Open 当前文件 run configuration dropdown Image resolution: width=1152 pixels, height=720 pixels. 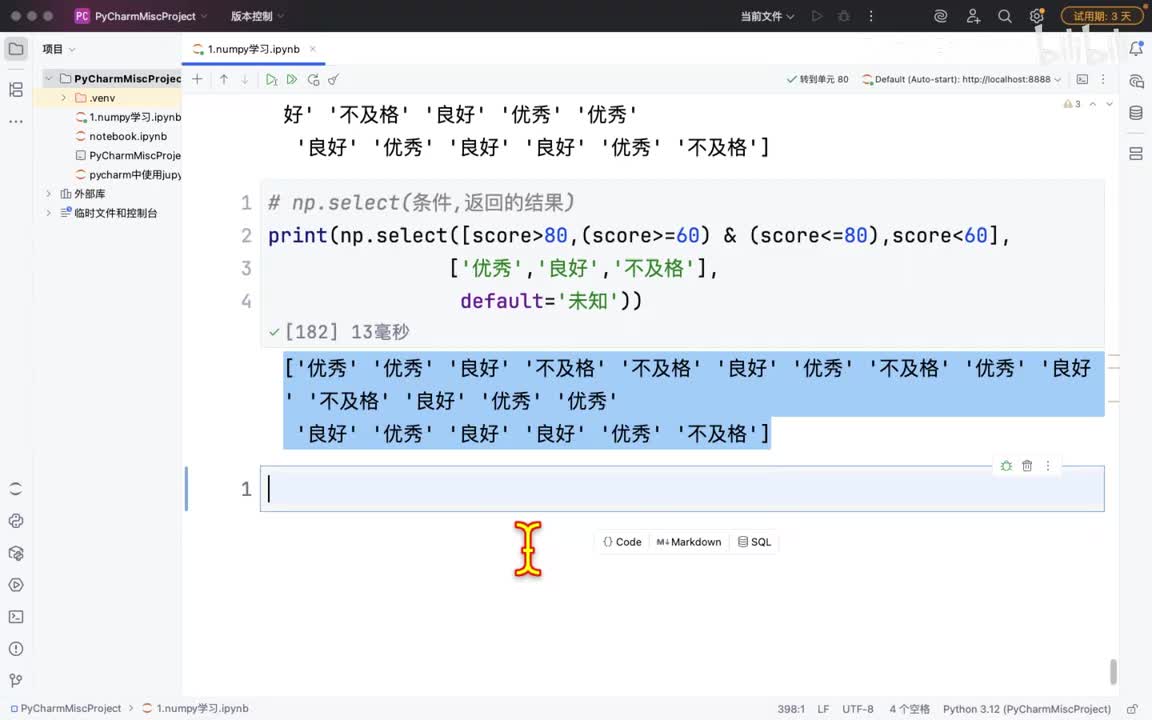(767, 16)
